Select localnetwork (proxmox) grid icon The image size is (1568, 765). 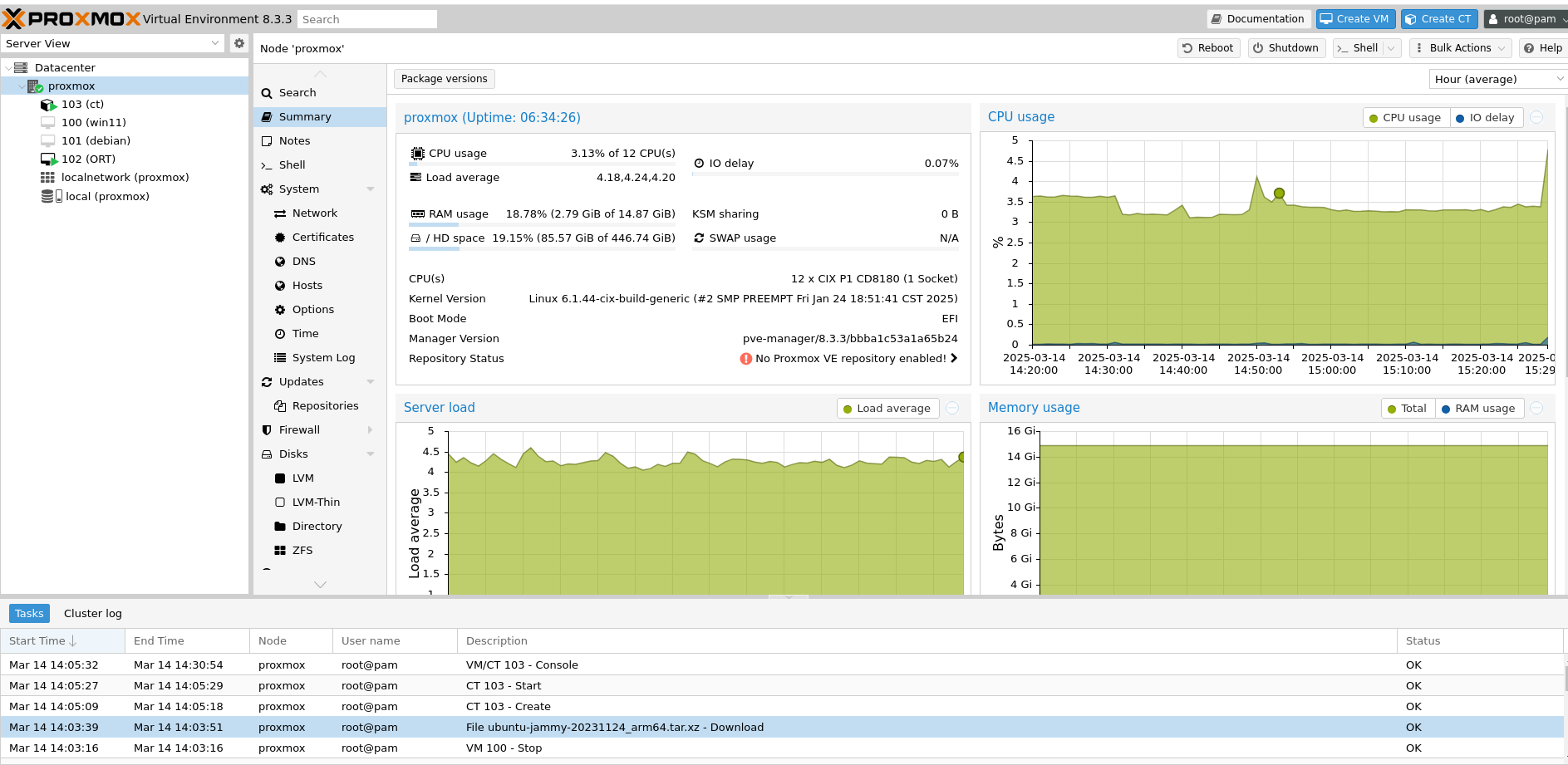point(47,178)
